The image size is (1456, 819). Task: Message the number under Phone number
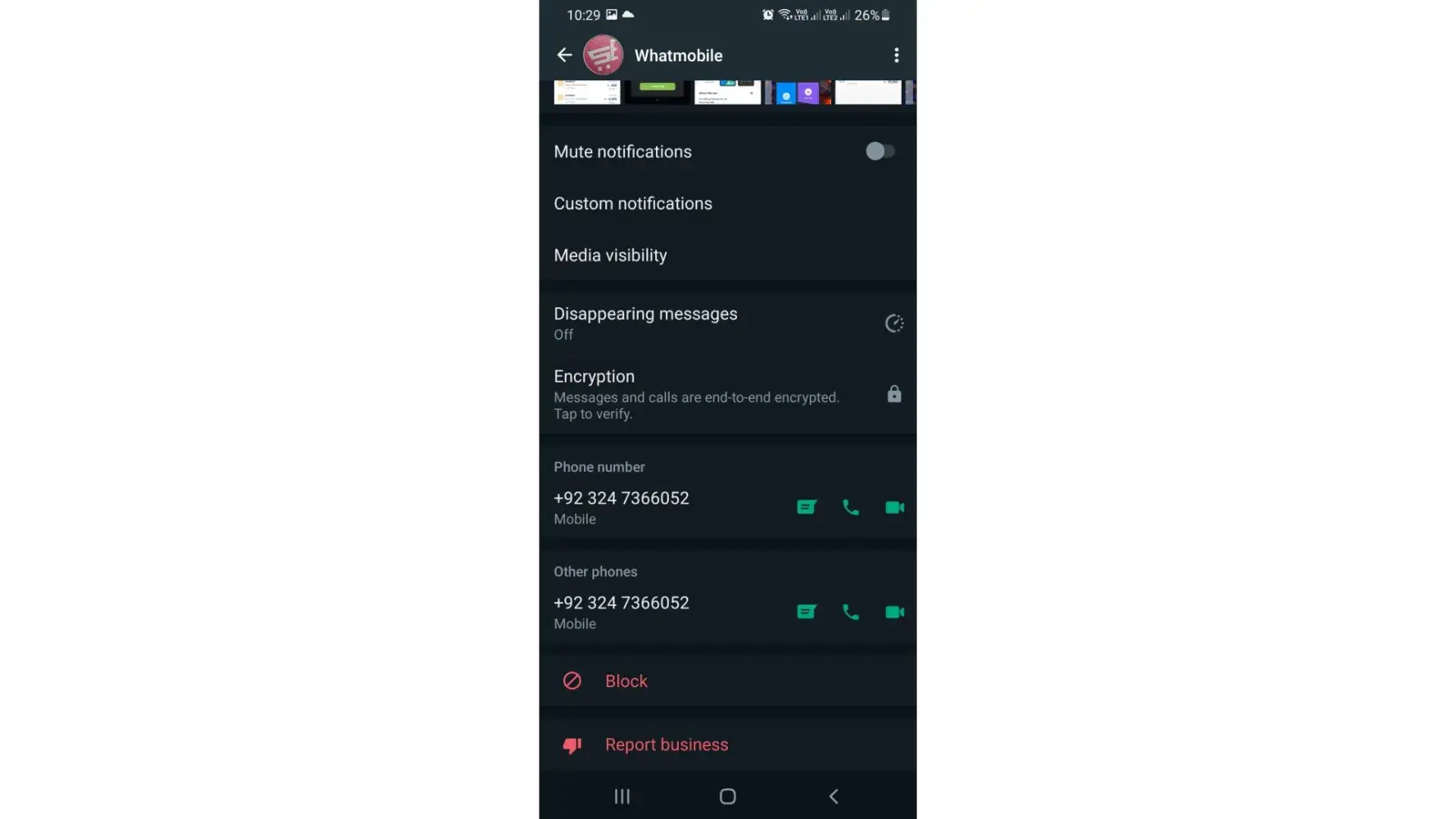coord(807,507)
